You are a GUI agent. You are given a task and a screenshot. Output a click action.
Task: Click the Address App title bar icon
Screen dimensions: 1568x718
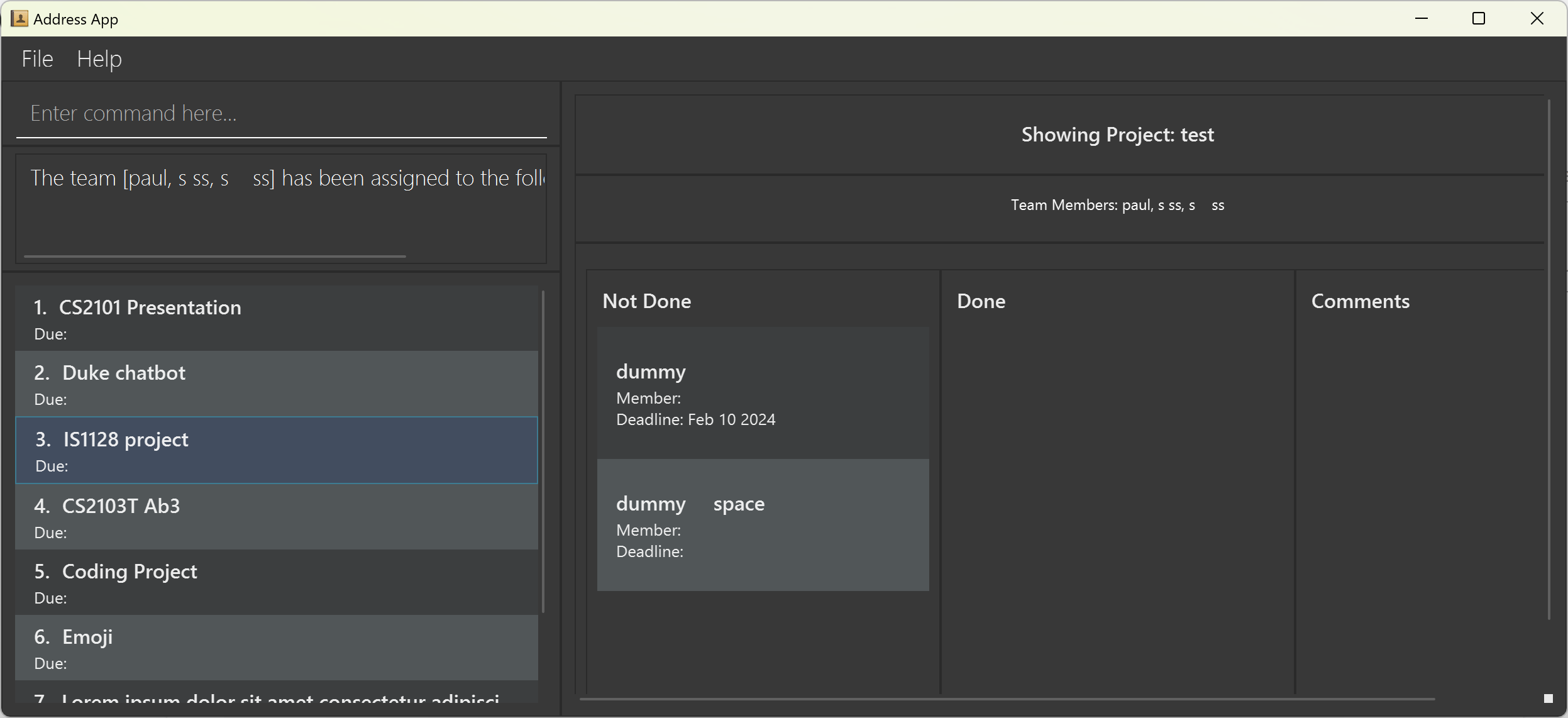coord(19,19)
